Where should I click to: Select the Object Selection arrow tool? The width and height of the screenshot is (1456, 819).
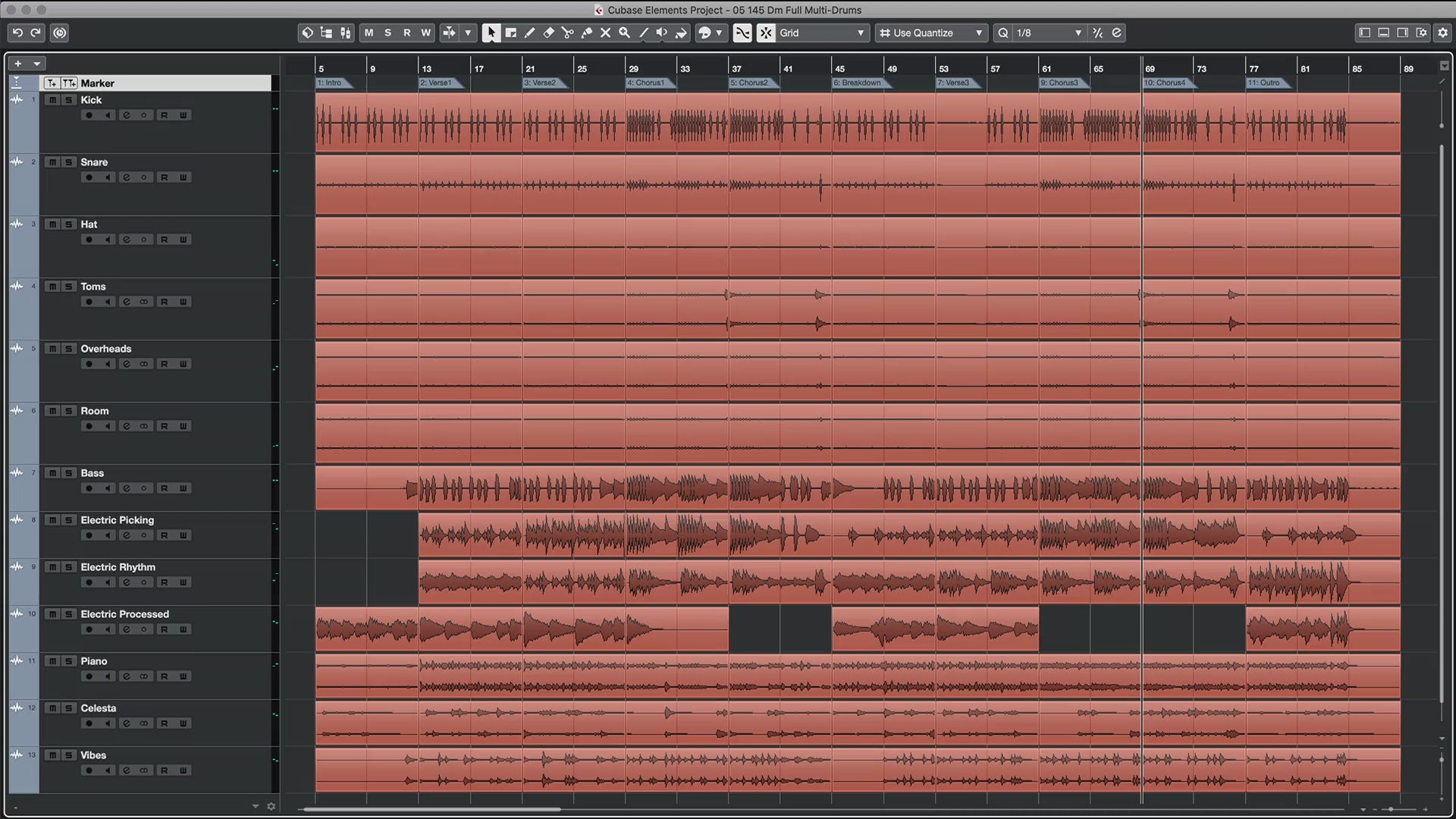coord(491,33)
